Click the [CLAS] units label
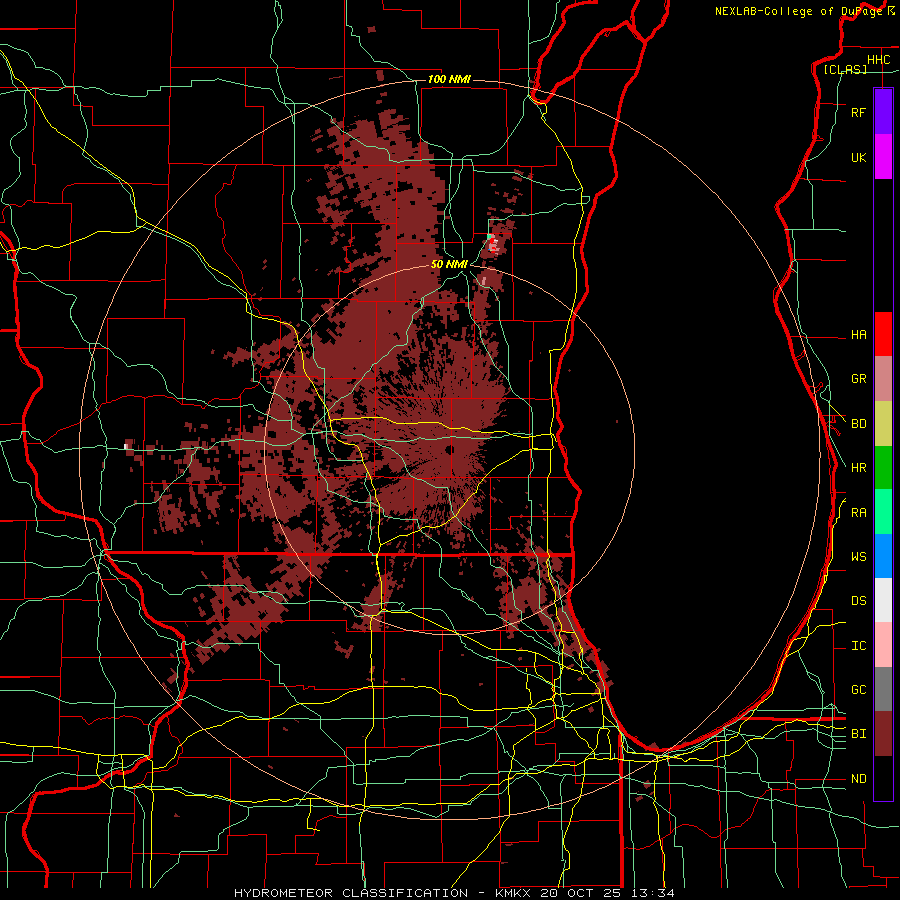 pyautogui.click(x=845, y=70)
